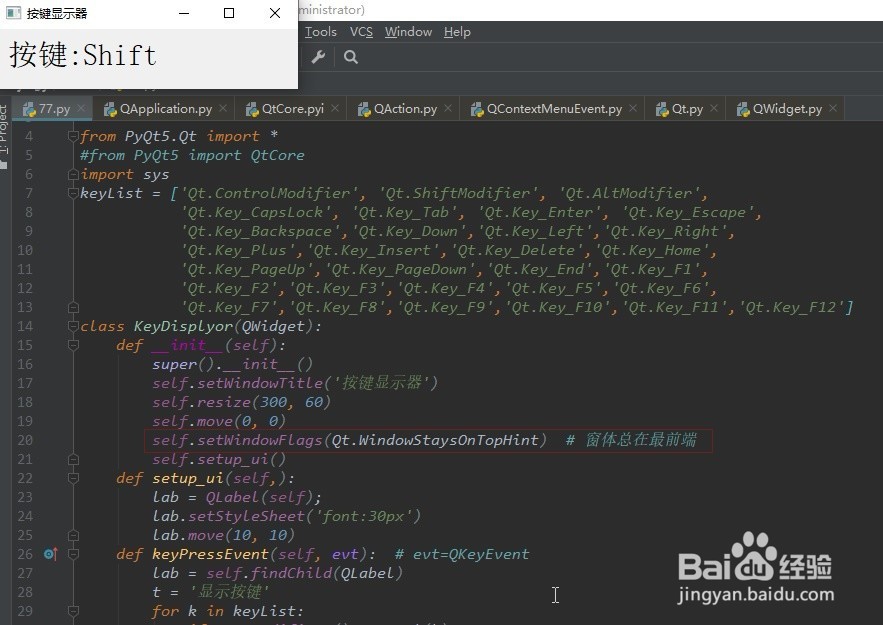
Task: Click the override method gutter icon at line 26
Action: click(x=51, y=555)
